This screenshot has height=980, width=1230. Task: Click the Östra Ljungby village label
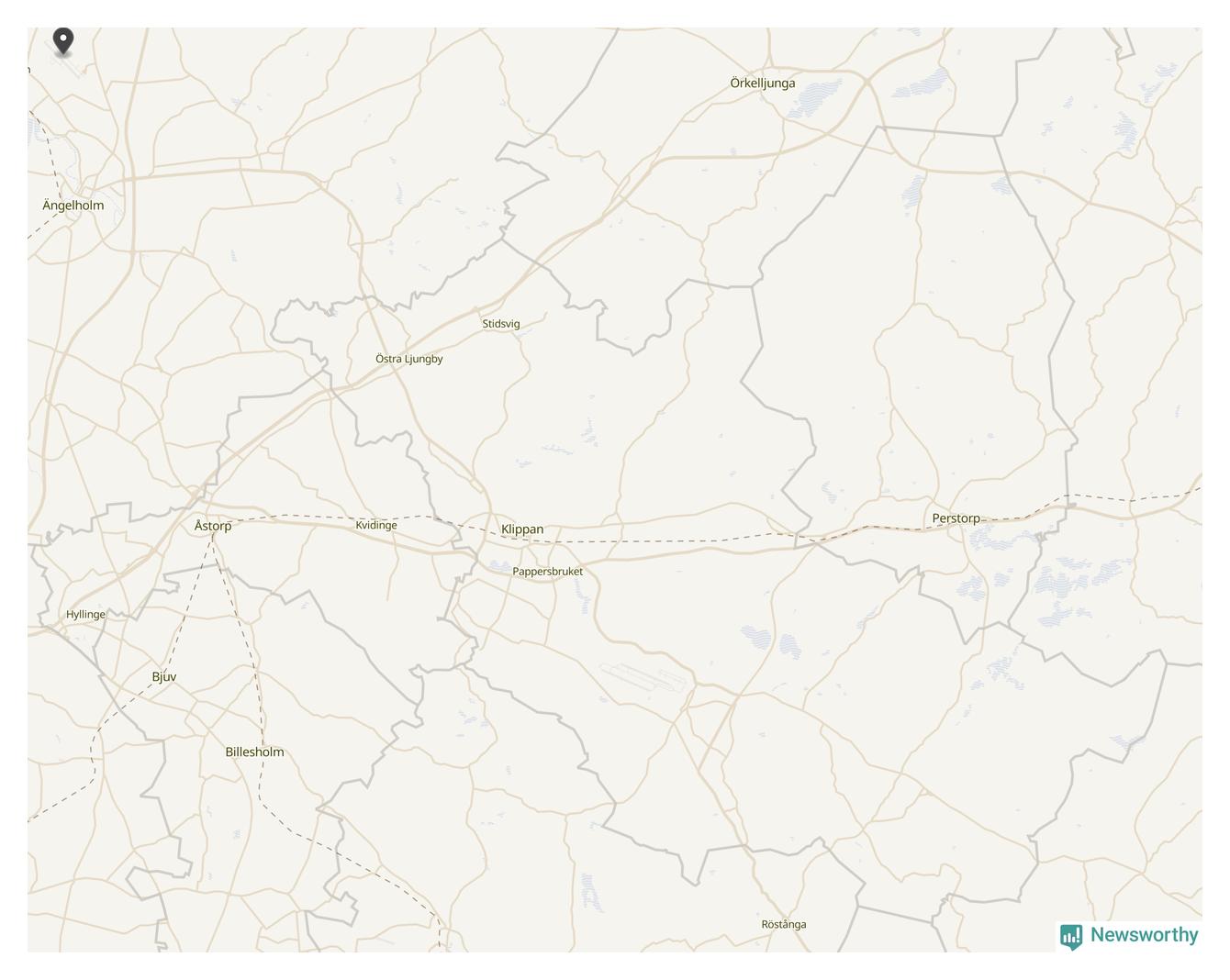click(x=409, y=359)
